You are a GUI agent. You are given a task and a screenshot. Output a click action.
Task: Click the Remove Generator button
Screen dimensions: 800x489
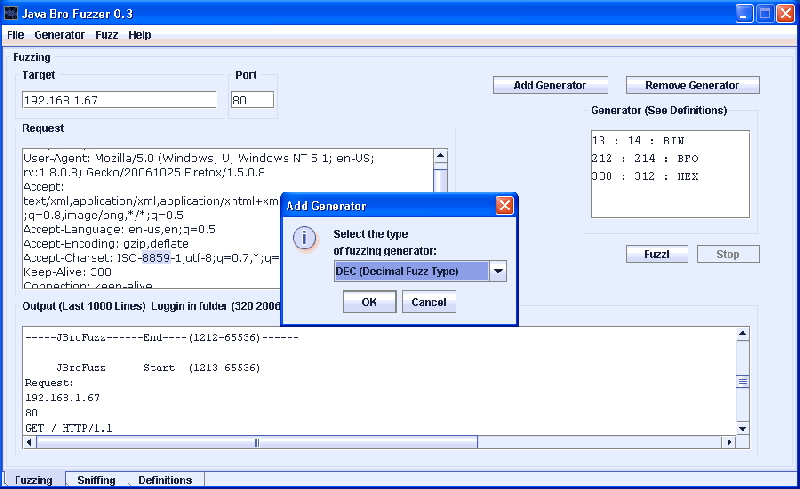(692, 85)
